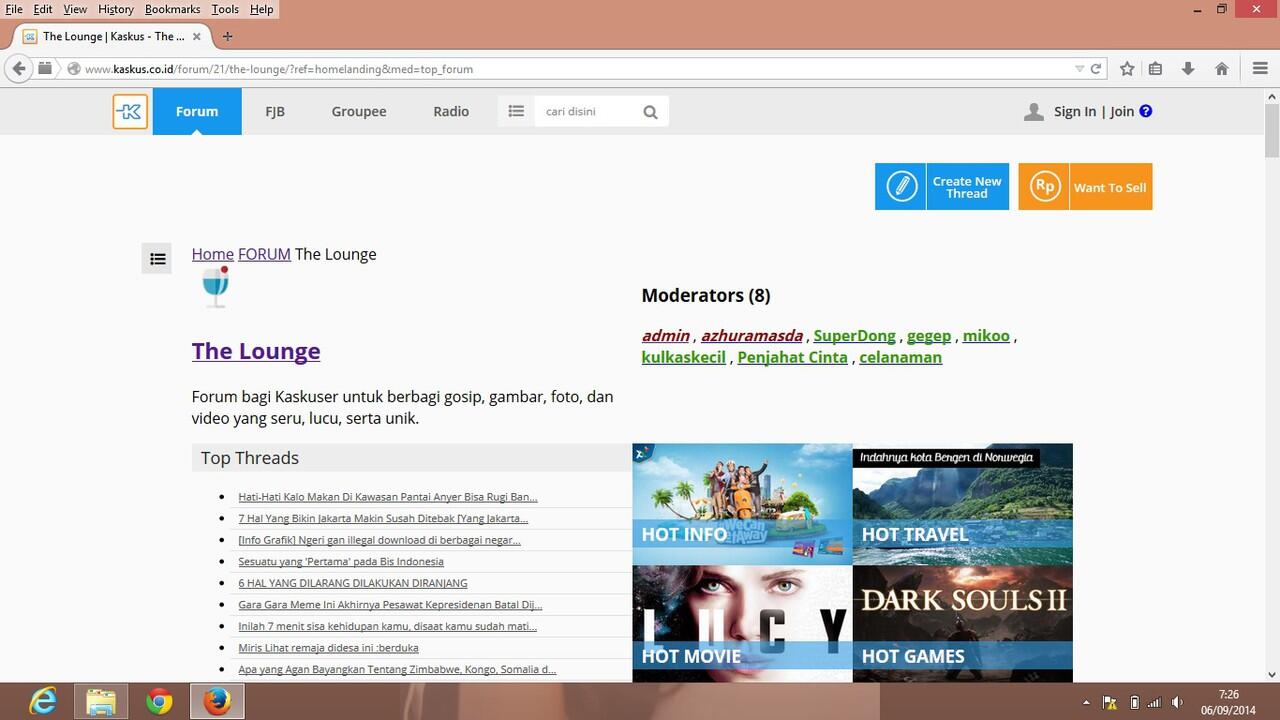The image size is (1280, 720).
Task: Open the History menu
Action: [116, 9]
